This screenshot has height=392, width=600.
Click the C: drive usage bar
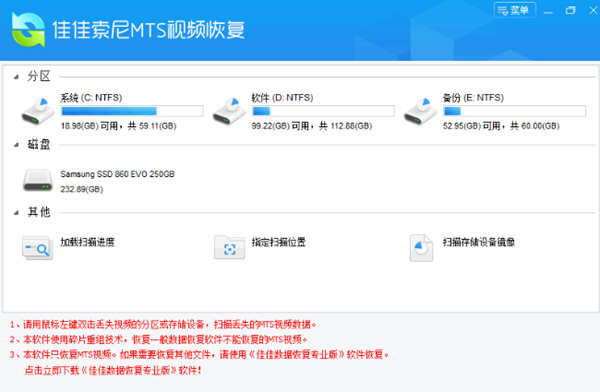pyautogui.click(x=132, y=111)
